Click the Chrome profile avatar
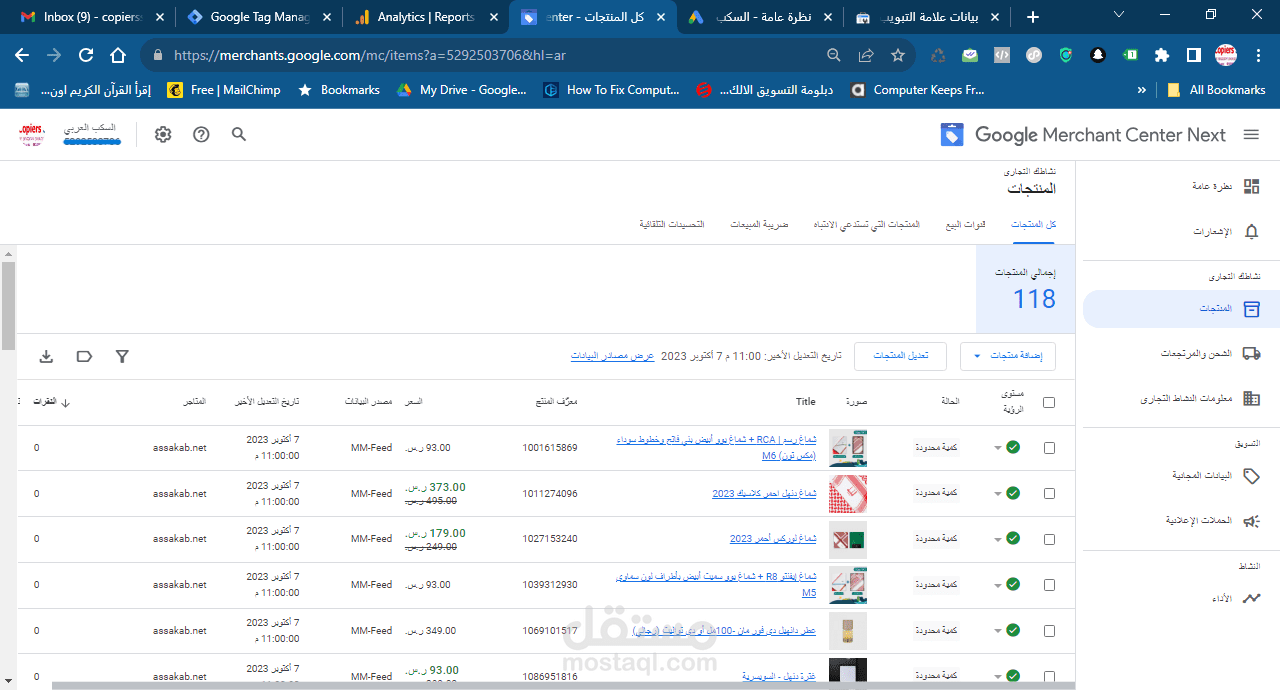This screenshot has height=690, width=1280. (x=1226, y=55)
